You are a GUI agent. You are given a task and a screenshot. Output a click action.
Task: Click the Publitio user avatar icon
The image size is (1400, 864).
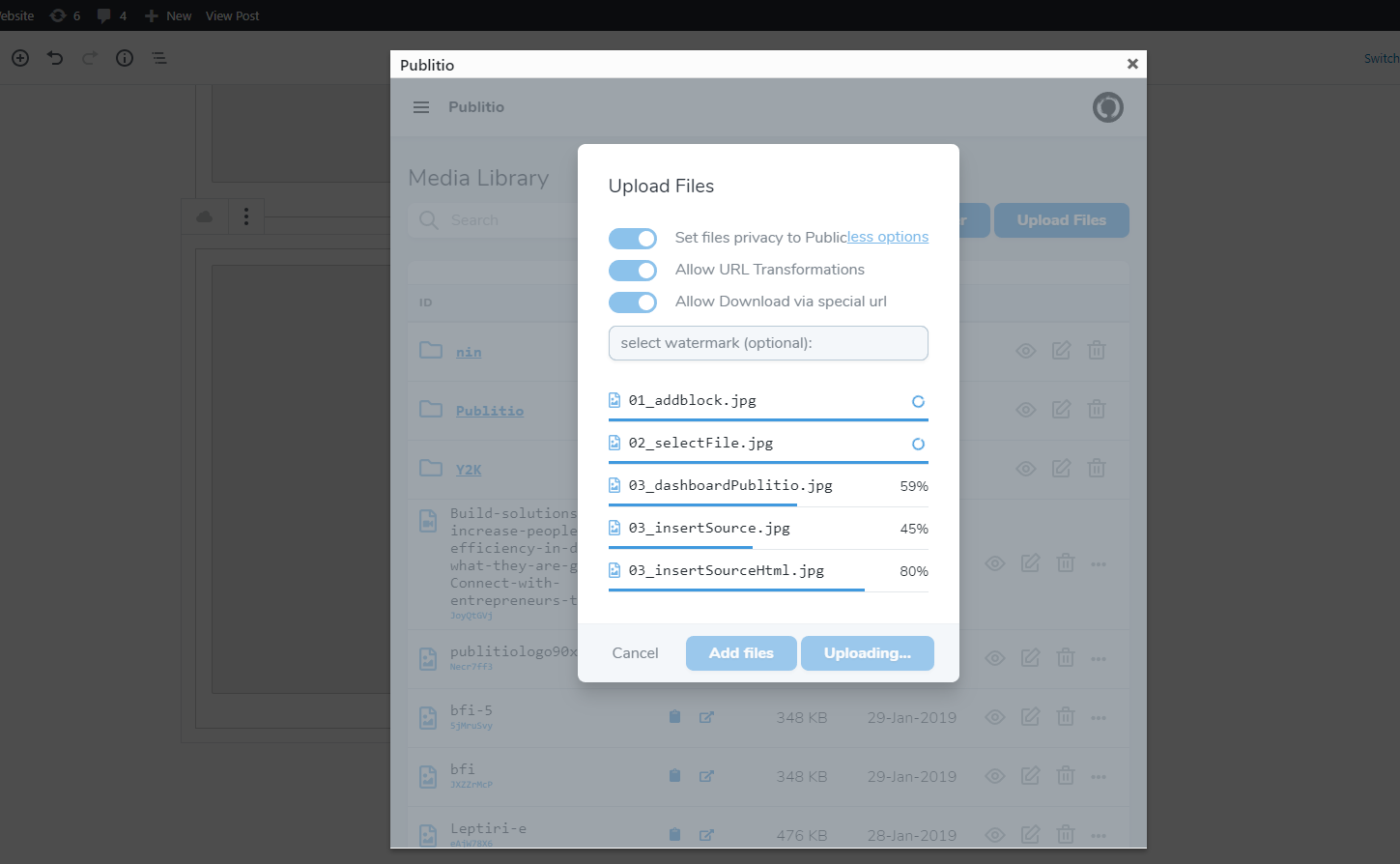(1108, 107)
